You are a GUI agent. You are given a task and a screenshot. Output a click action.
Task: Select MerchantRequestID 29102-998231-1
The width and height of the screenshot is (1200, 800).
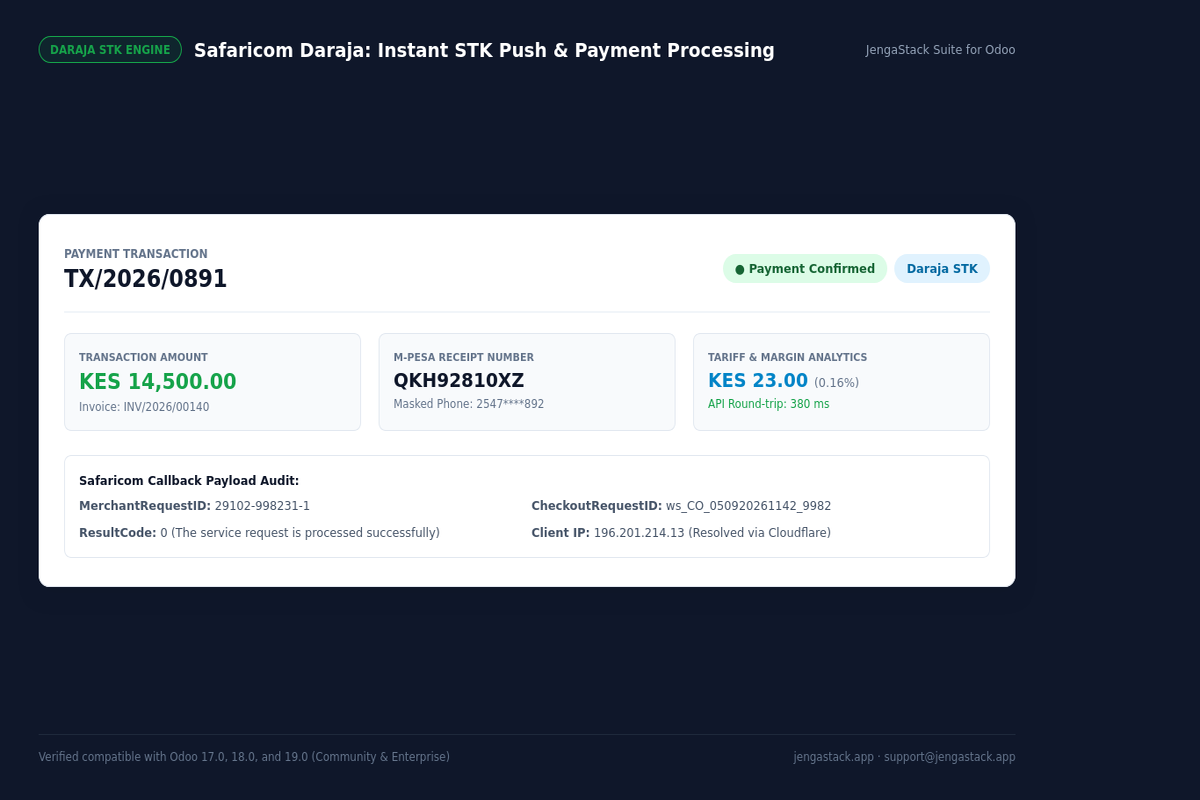point(195,506)
